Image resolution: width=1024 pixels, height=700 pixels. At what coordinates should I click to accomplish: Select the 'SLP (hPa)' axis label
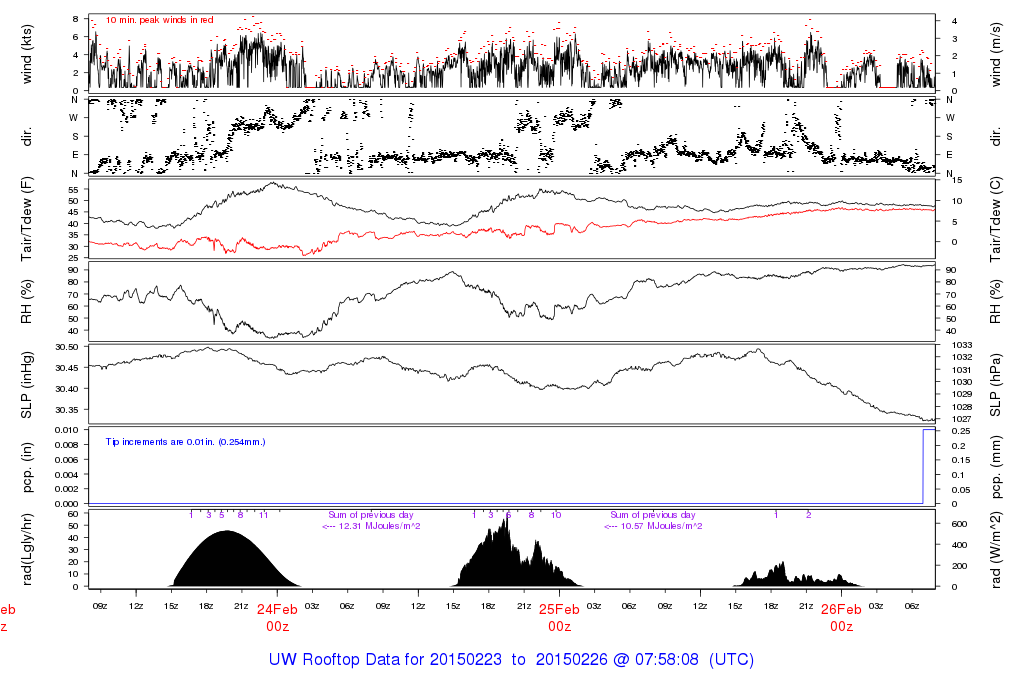(998, 383)
